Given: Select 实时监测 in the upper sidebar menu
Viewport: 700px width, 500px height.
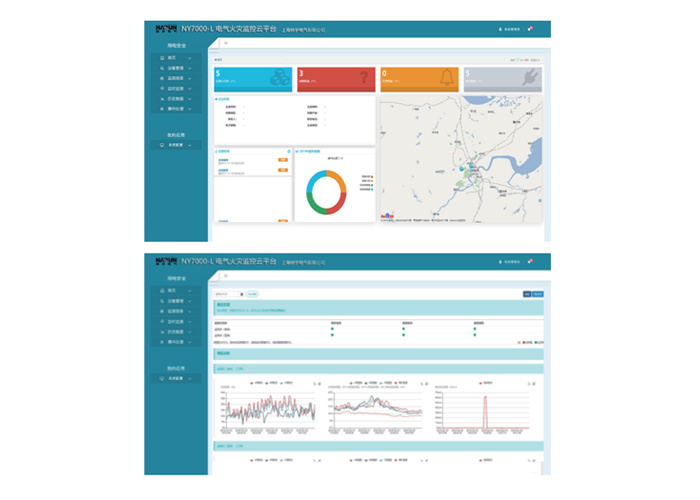Looking at the screenshot, I should (x=175, y=88).
